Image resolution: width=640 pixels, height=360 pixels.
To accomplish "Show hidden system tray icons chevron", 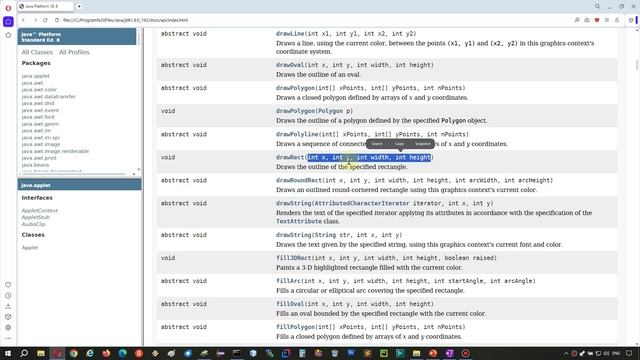I will tap(566, 353).
